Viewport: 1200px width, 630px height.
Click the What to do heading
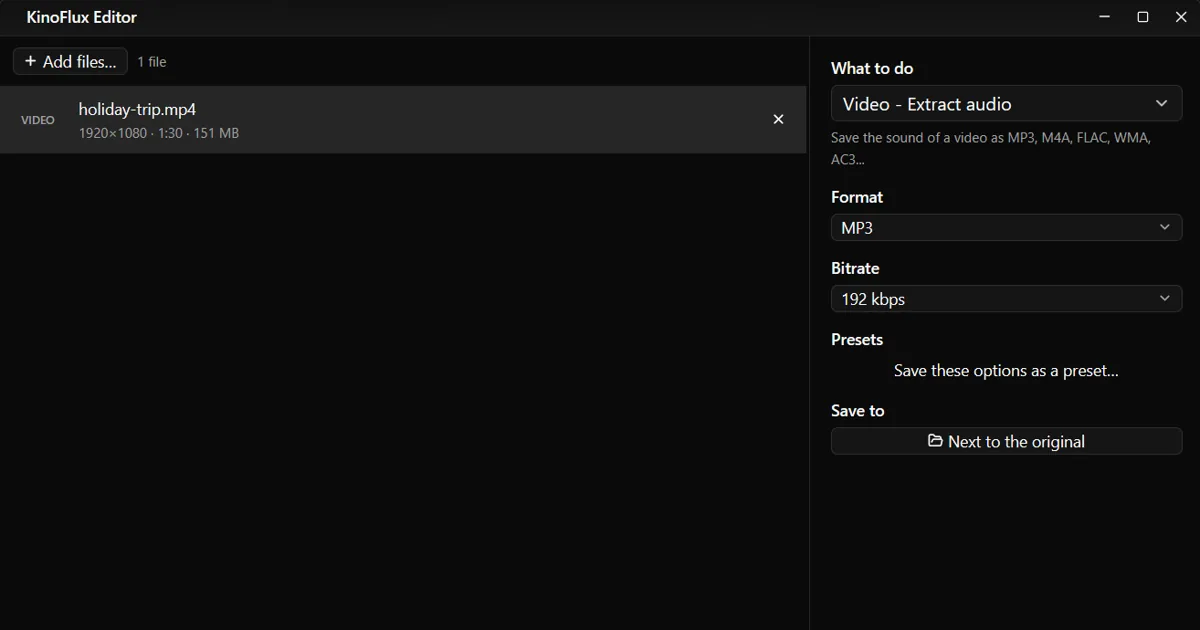tap(872, 68)
